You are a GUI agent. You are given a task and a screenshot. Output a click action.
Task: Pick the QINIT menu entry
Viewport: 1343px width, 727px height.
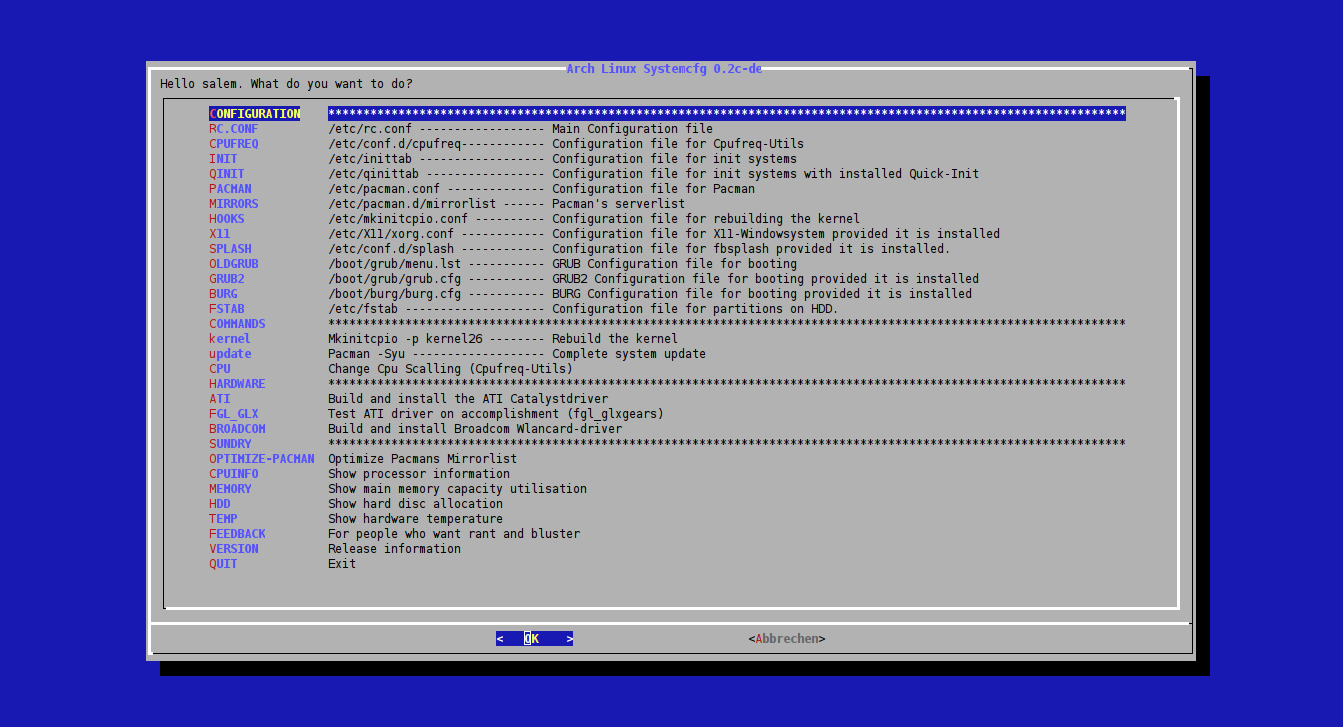tap(226, 174)
